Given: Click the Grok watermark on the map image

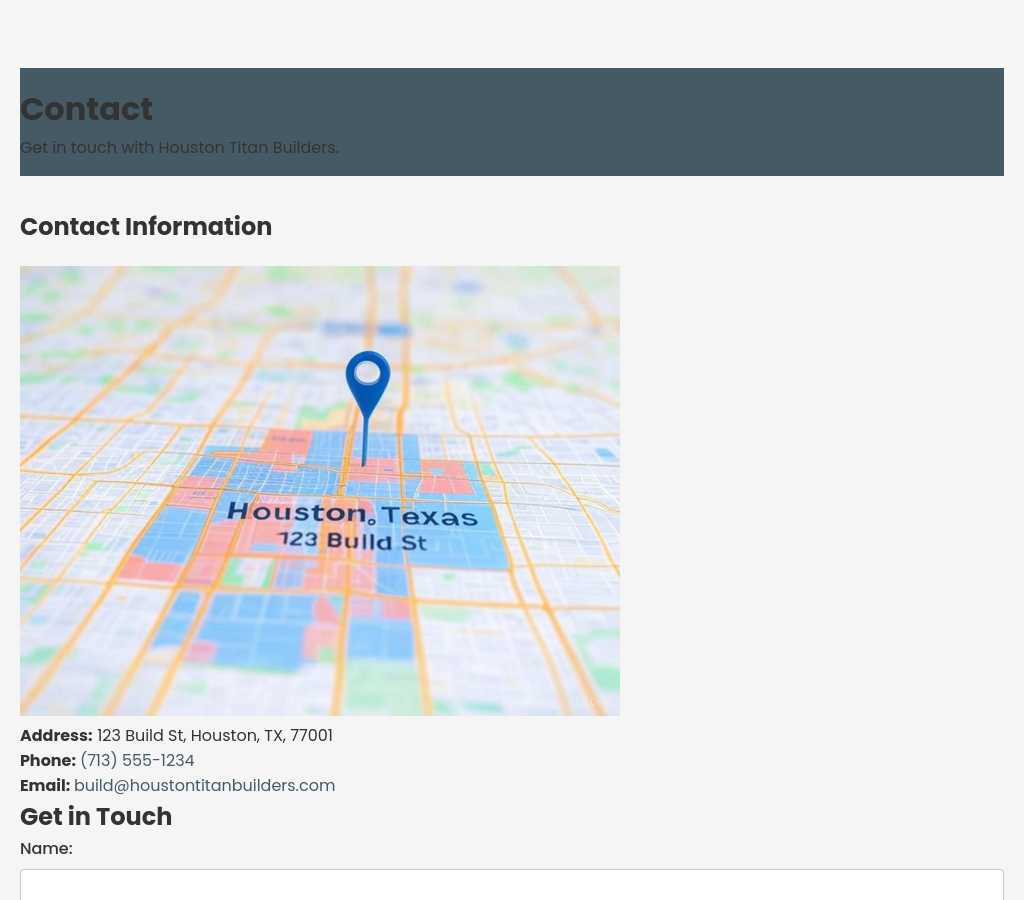Looking at the screenshot, I should [x=594, y=701].
